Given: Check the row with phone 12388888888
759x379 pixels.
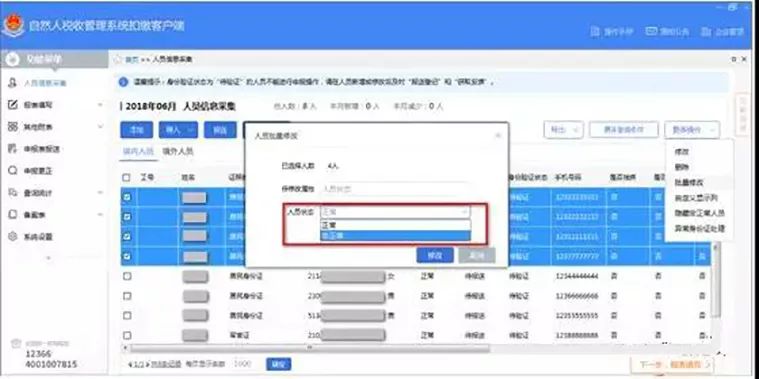Looking at the screenshot, I should click(127, 335).
